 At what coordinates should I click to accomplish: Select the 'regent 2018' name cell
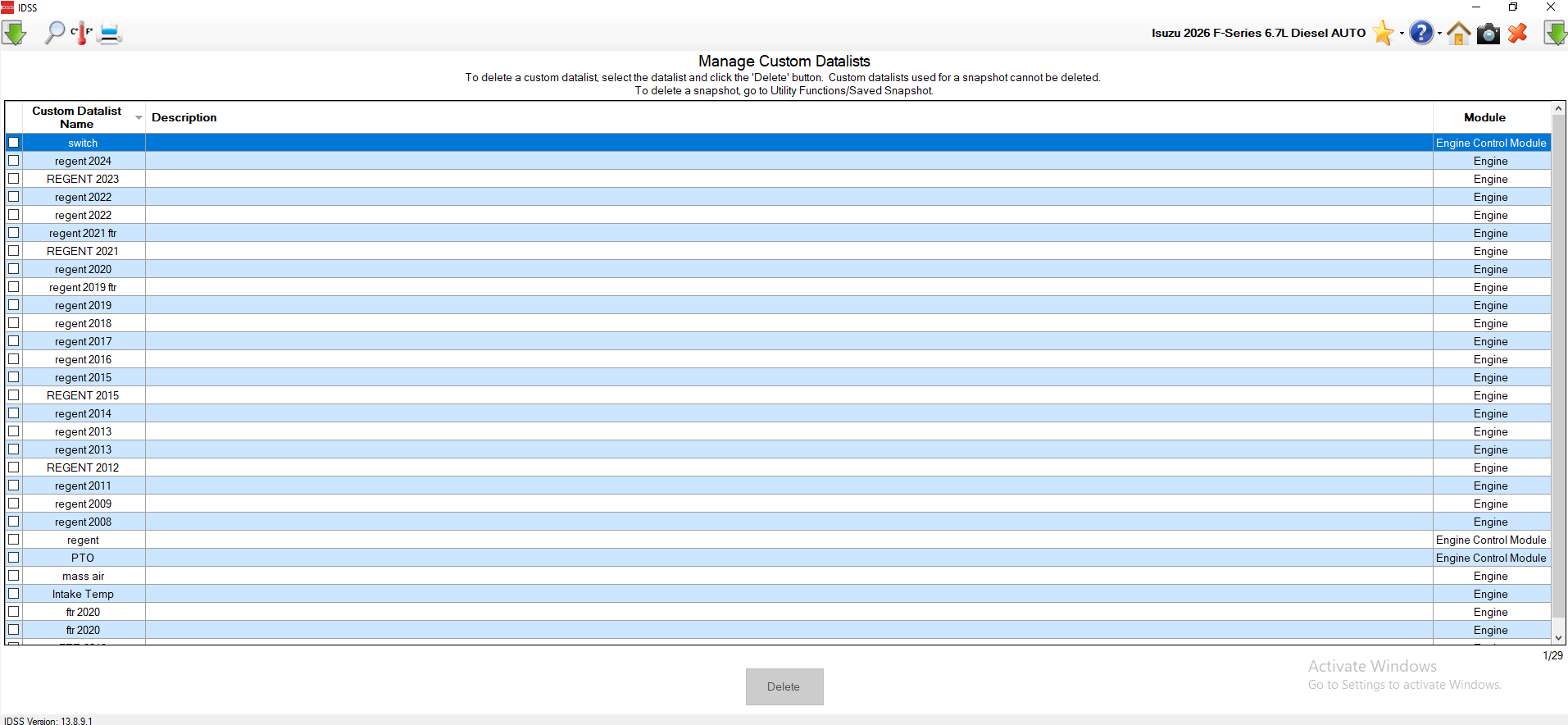click(x=83, y=323)
